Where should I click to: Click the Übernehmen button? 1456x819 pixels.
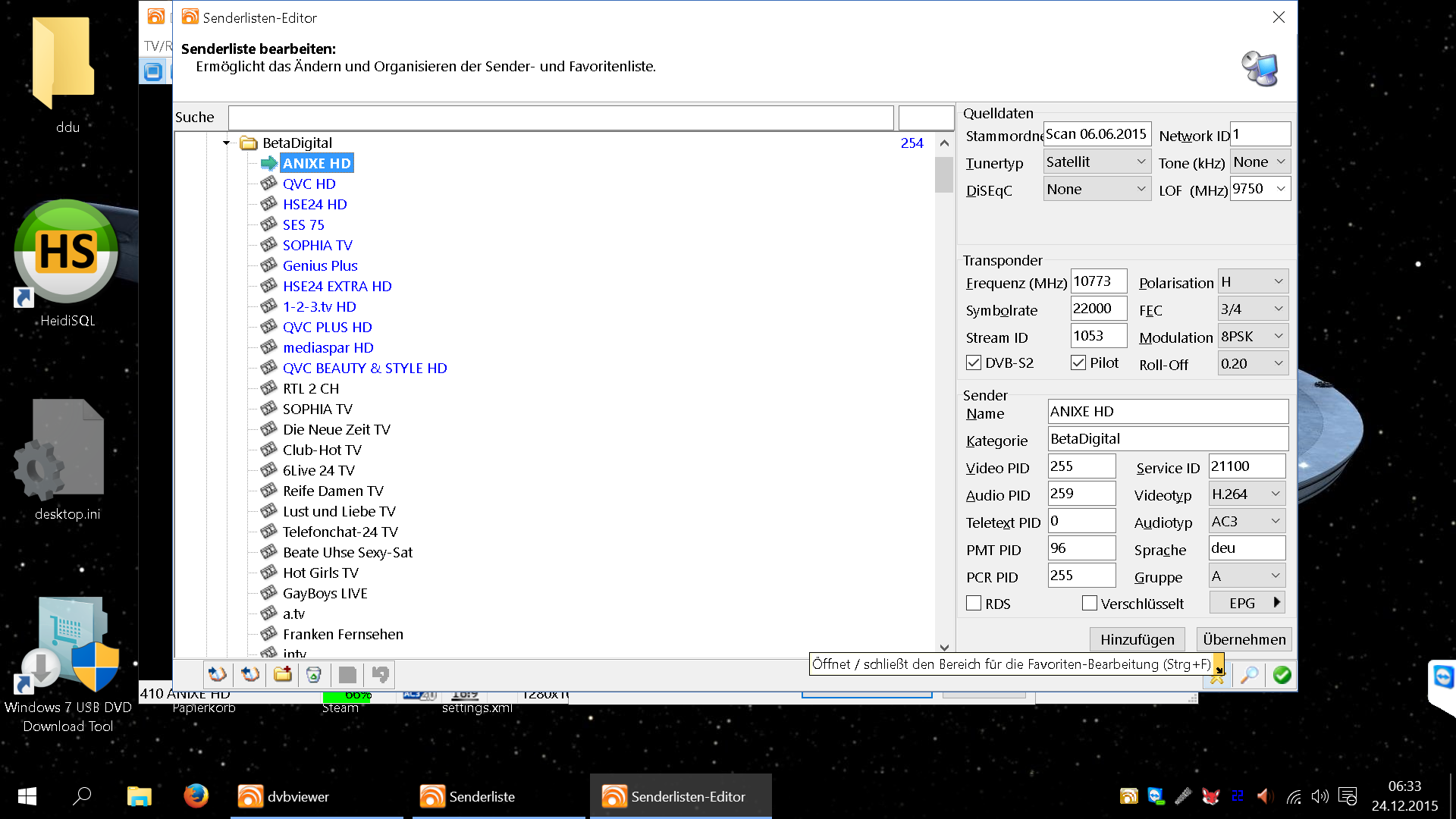click(1244, 639)
